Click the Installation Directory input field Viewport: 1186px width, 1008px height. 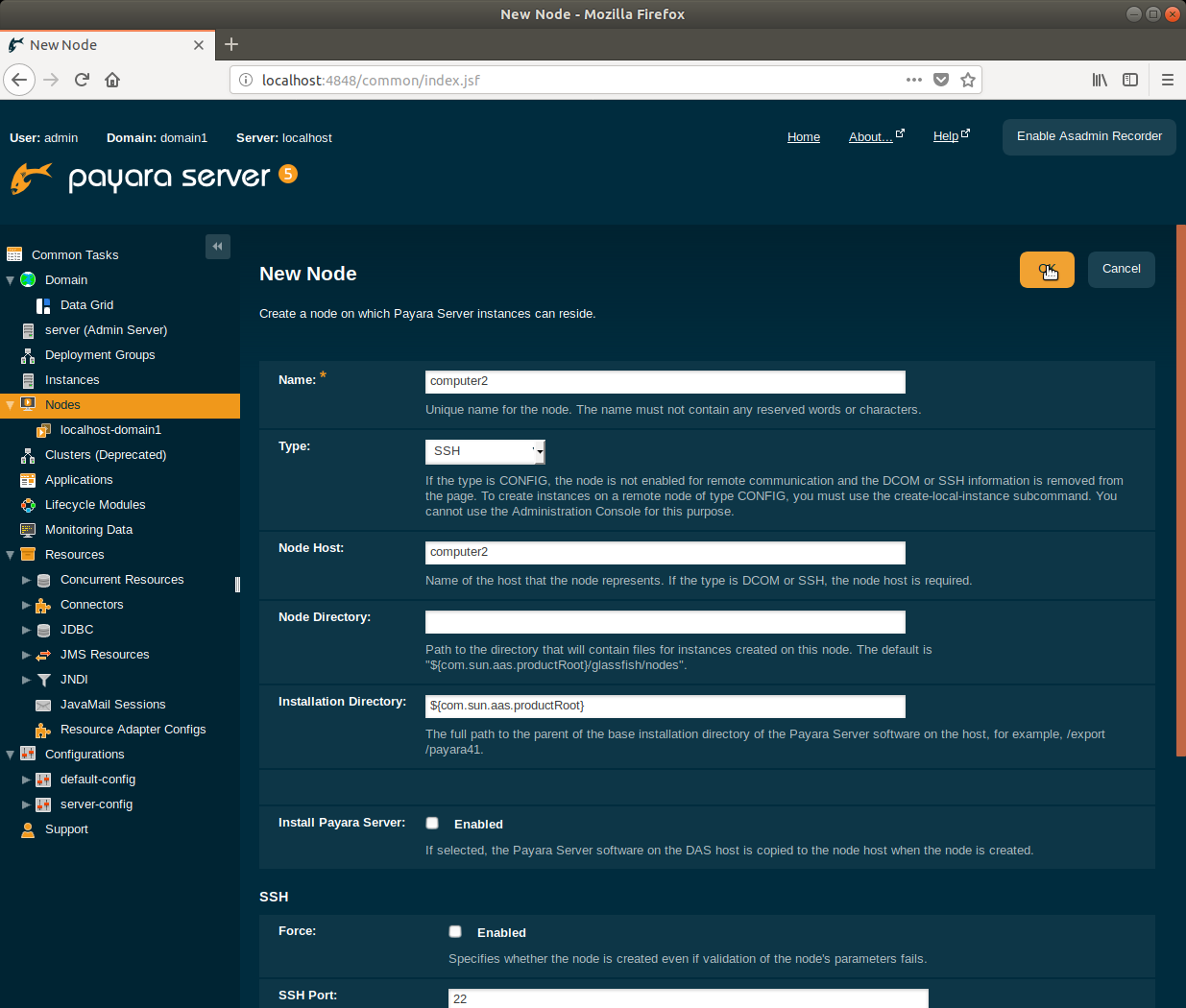666,707
